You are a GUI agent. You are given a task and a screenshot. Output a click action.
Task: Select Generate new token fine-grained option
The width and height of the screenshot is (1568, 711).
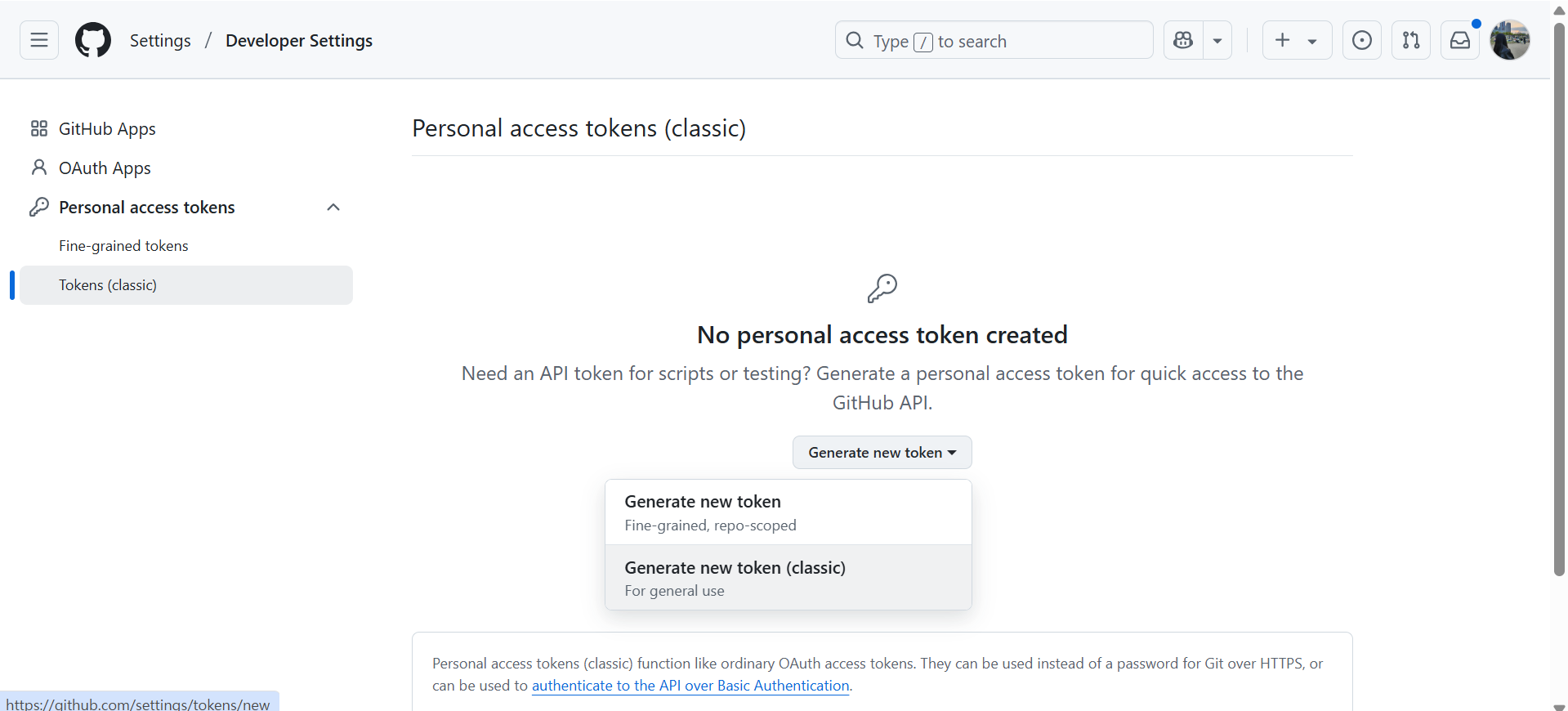click(788, 512)
